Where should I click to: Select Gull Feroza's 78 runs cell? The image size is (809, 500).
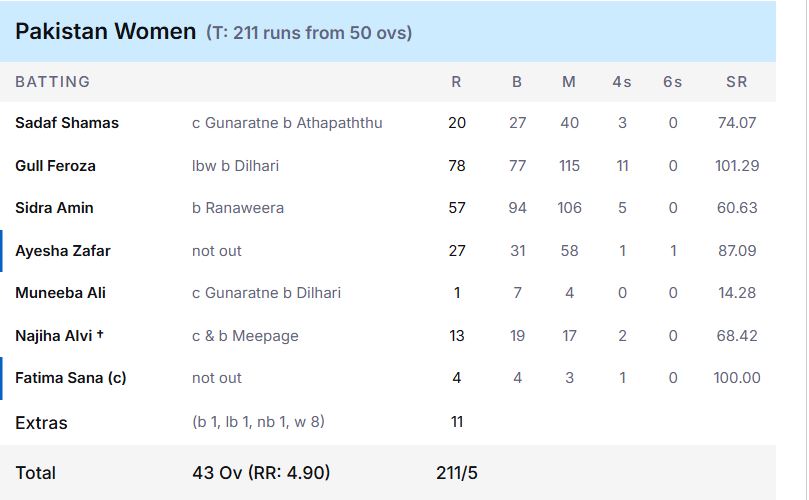click(x=457, y=166)
